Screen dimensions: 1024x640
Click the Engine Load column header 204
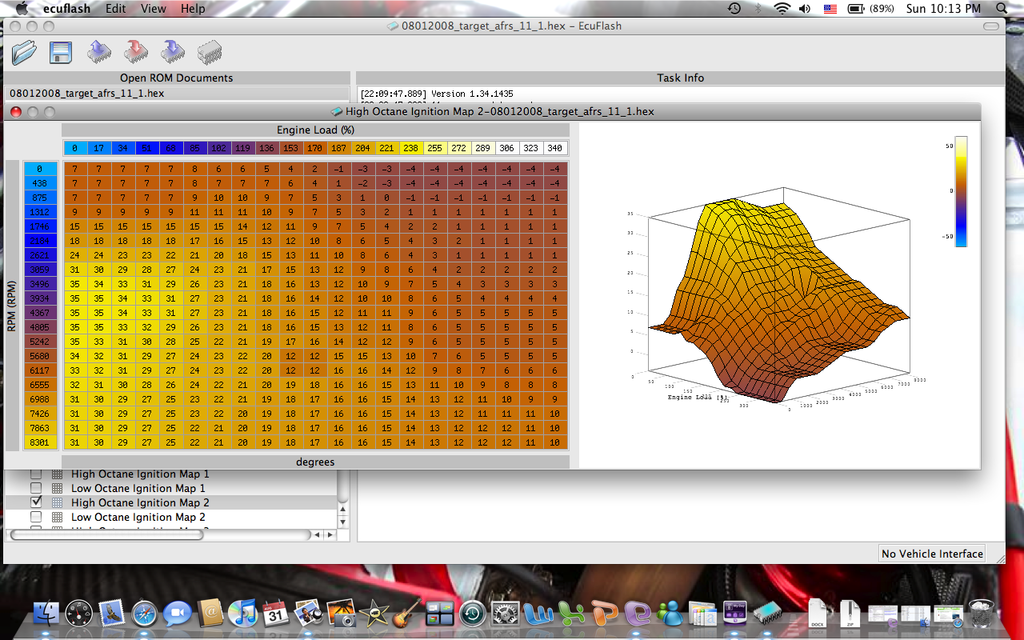362,148
